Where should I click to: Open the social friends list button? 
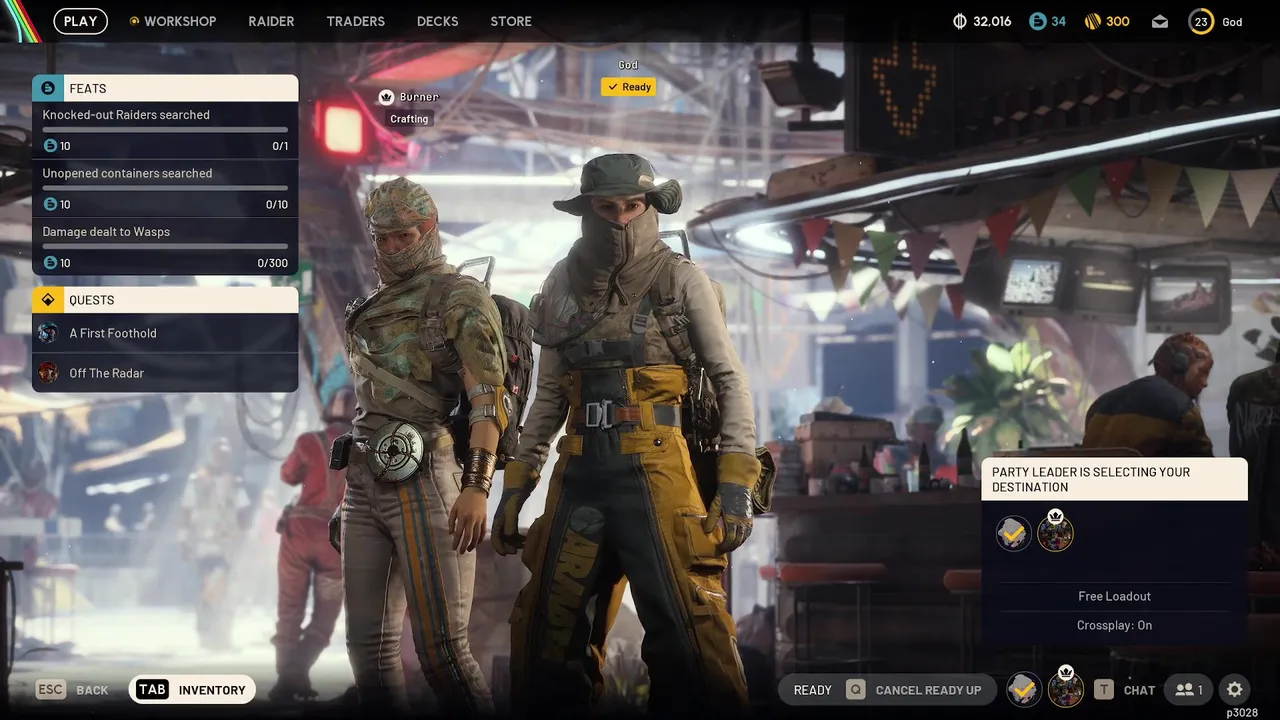pos(1190,689)
